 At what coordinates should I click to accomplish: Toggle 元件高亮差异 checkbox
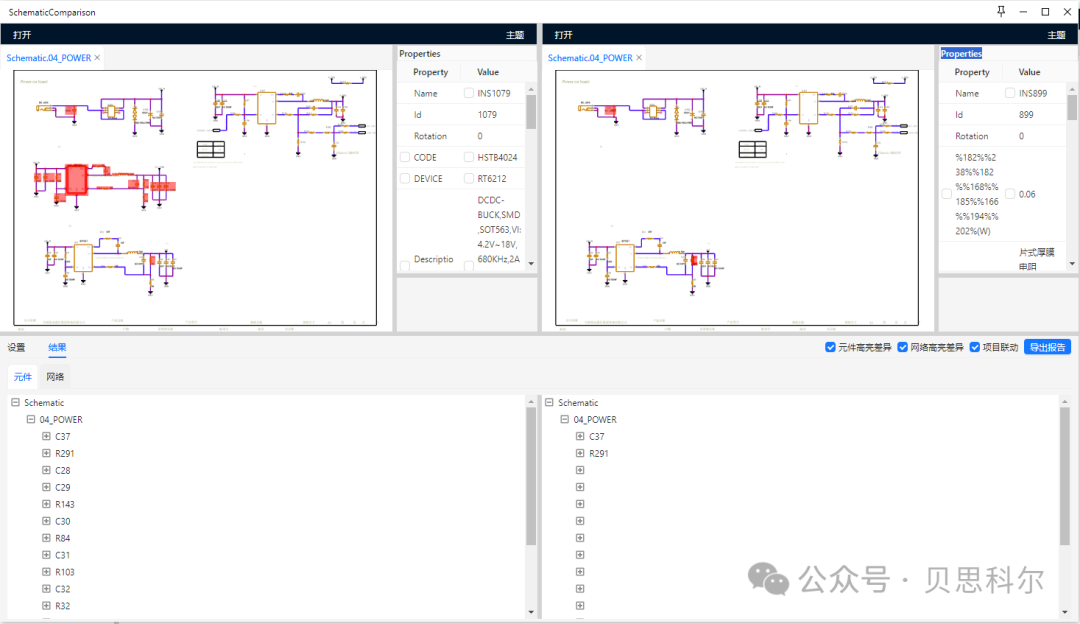[x=830, y=347]
